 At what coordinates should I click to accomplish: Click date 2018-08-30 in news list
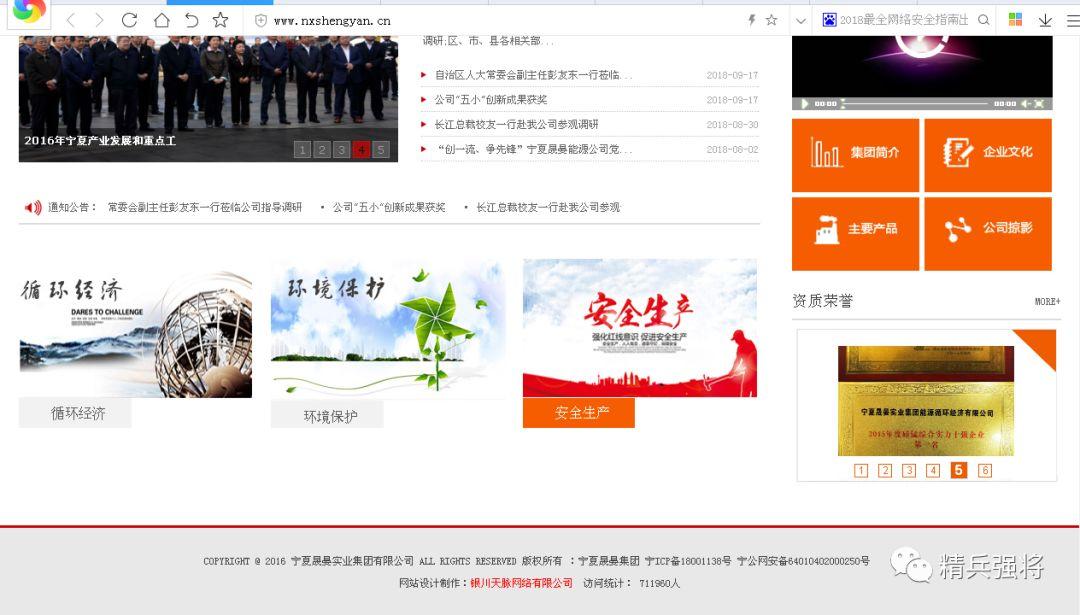732,125
